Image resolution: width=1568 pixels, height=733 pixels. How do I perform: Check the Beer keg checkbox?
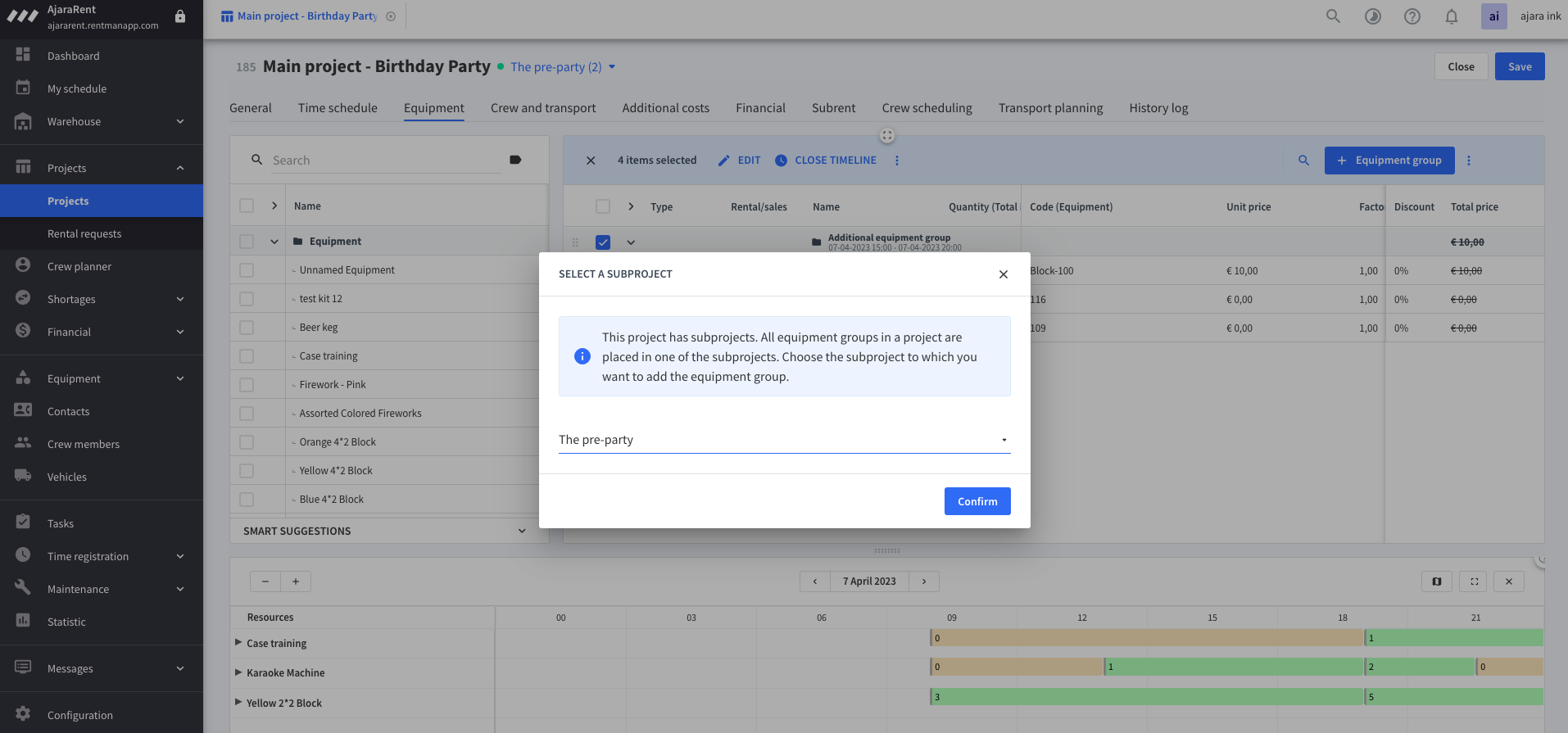coord(247,328)
